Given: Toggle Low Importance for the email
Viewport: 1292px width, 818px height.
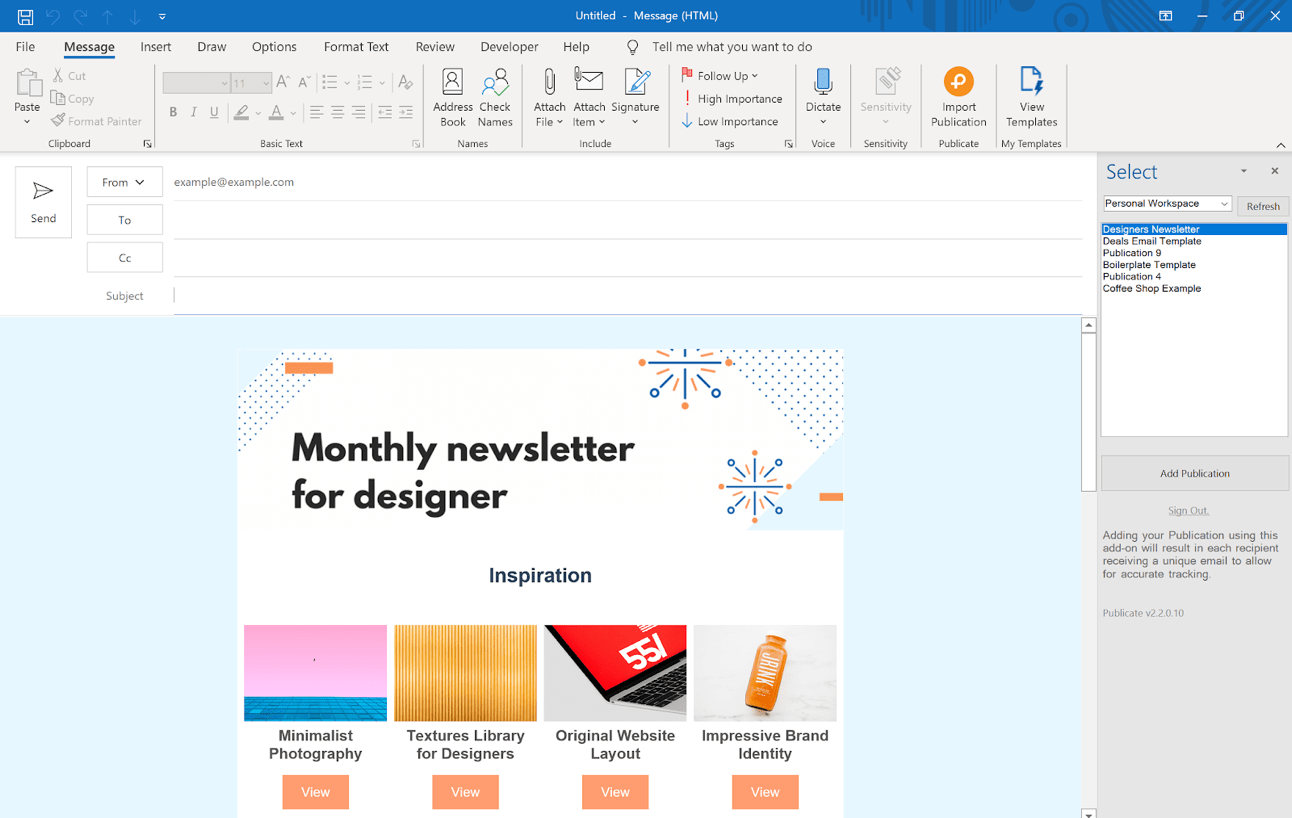Looking at the screenshot, I should click(x=733, y=121).
